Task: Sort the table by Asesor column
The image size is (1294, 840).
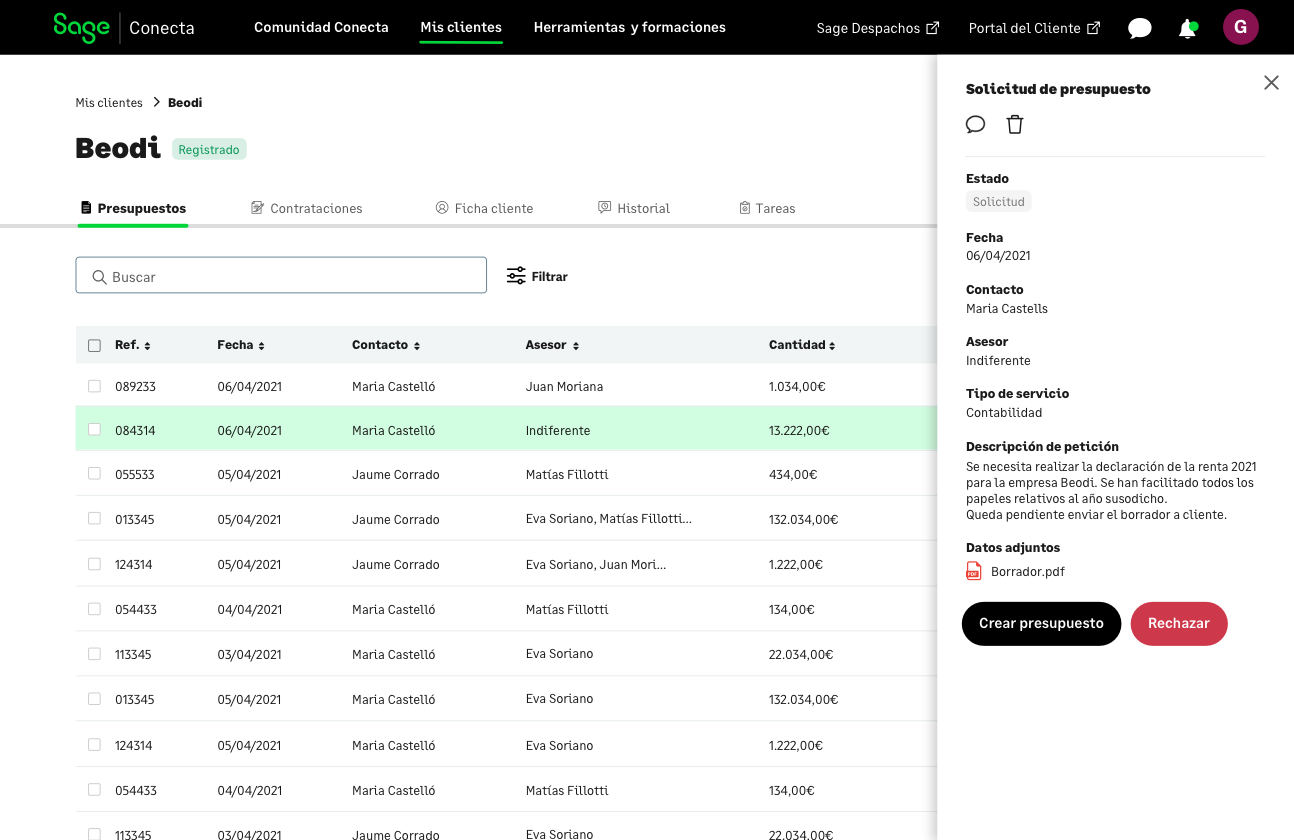Action: pyautogui.click(x=552, y=345)
